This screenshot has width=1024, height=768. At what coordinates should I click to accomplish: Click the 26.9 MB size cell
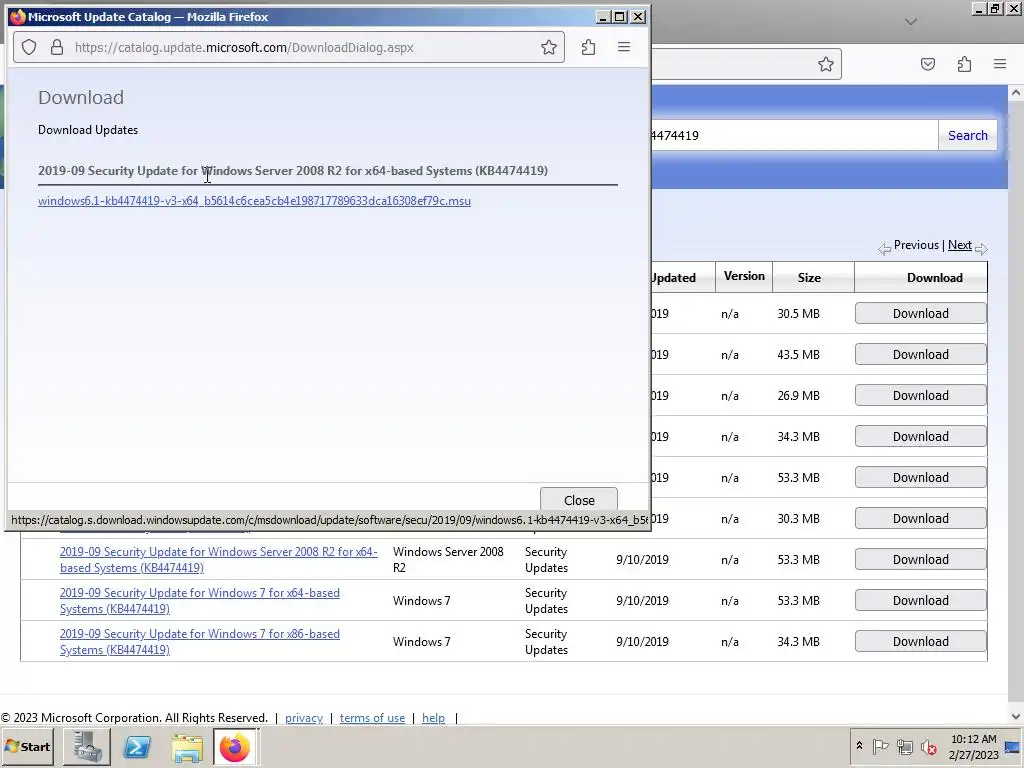798,396
